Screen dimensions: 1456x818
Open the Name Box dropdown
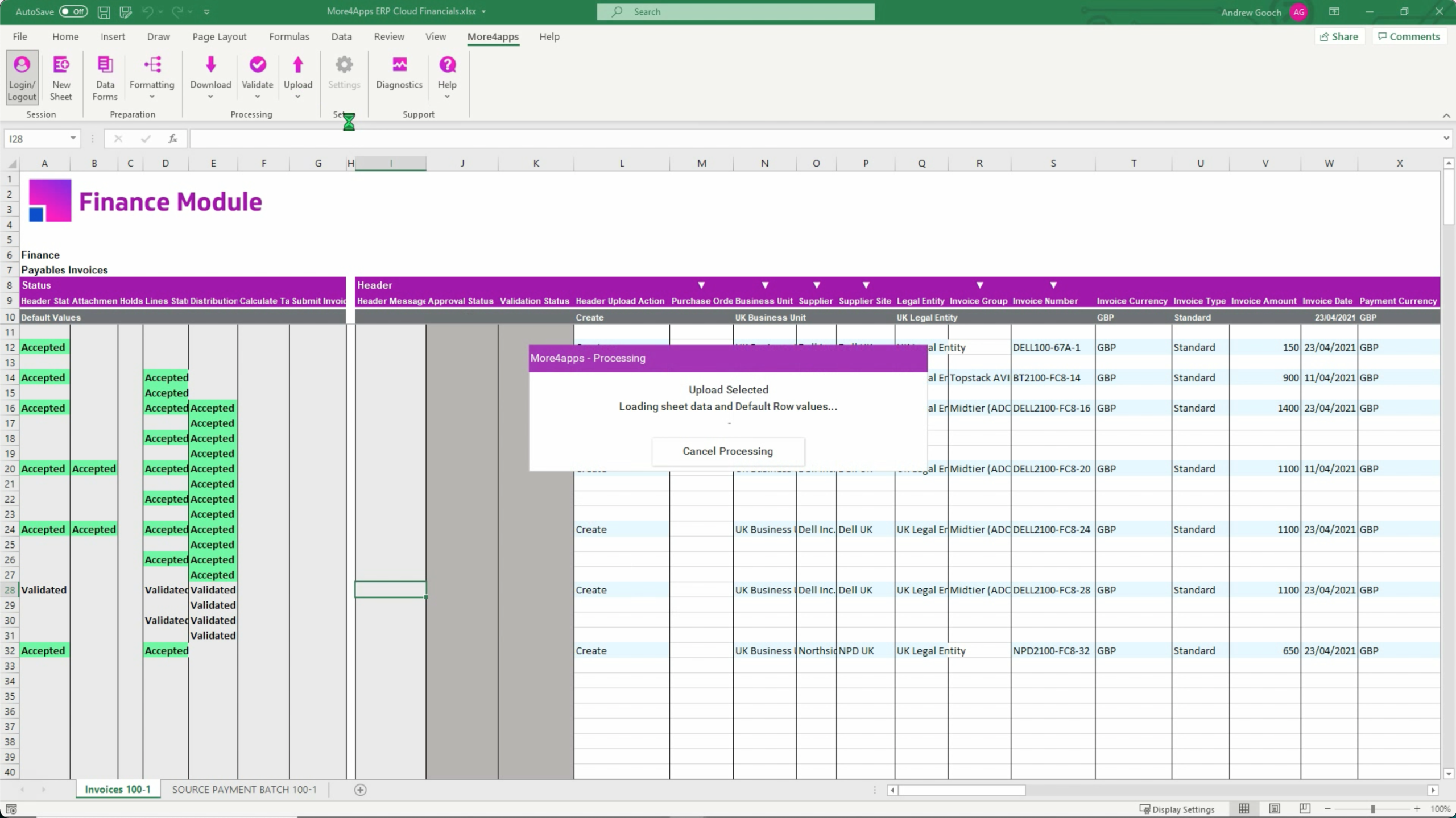click(72, 138)
